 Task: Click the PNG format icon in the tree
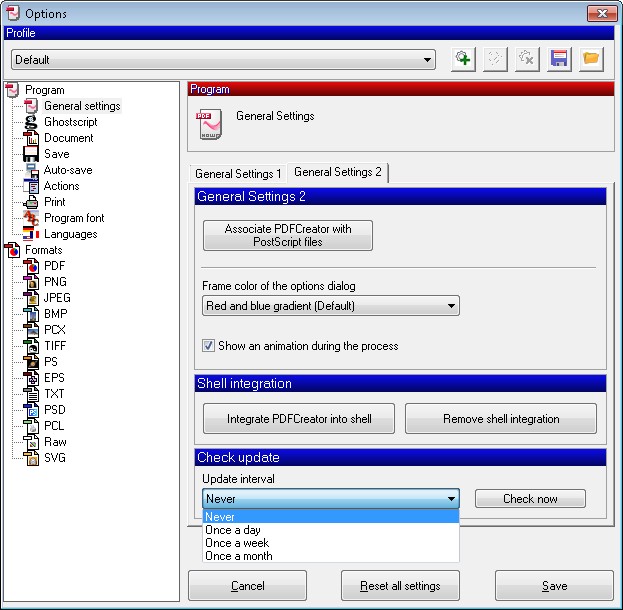point(31,282)
